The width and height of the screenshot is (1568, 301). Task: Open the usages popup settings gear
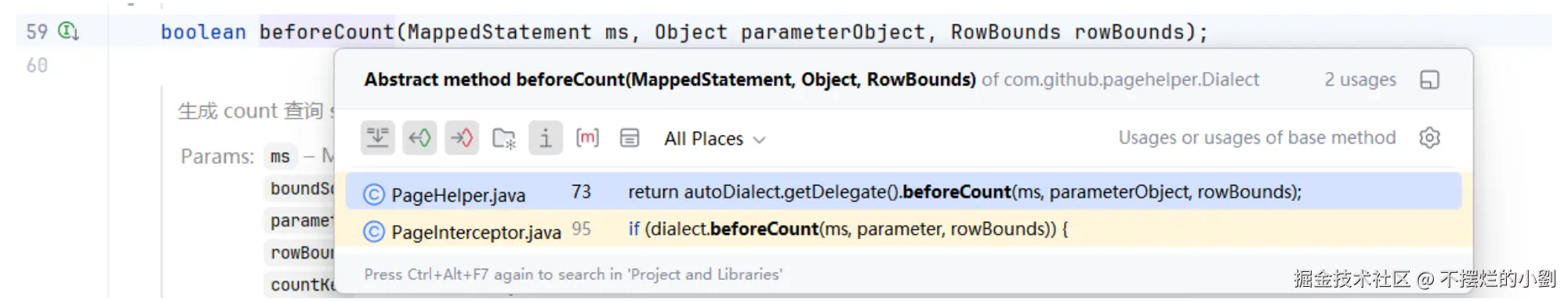1429,138
